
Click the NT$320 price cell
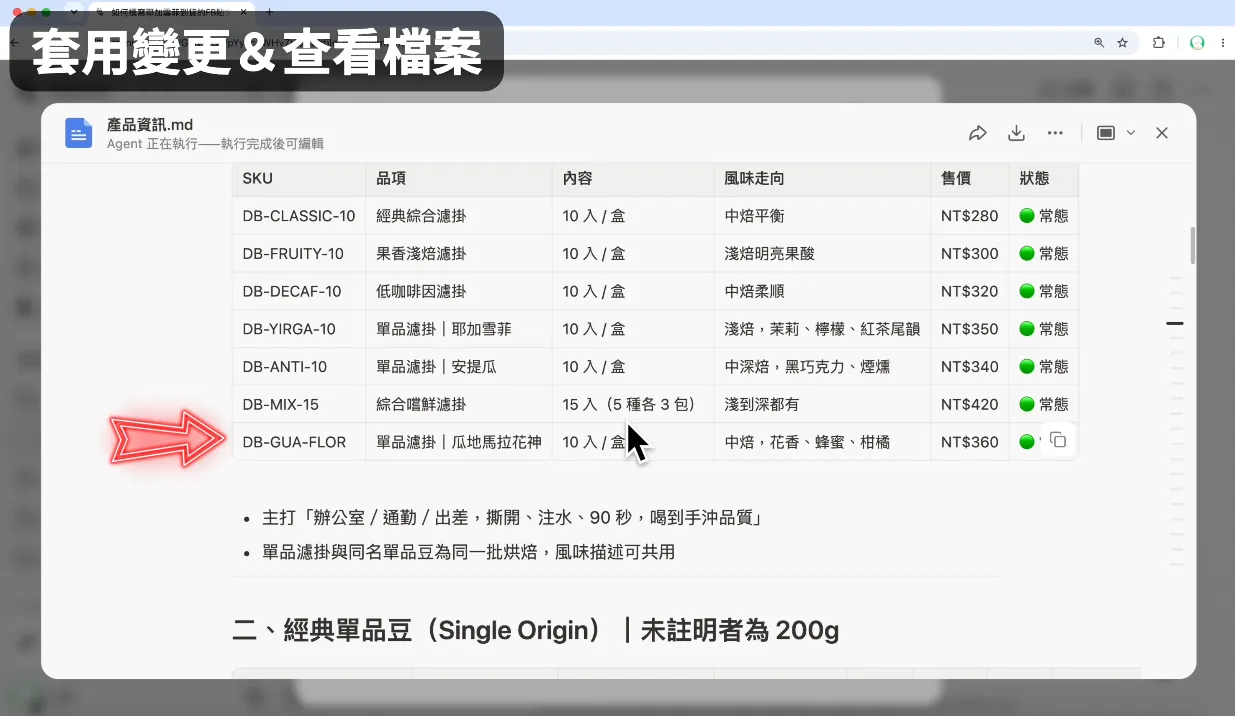click(970, 292)
